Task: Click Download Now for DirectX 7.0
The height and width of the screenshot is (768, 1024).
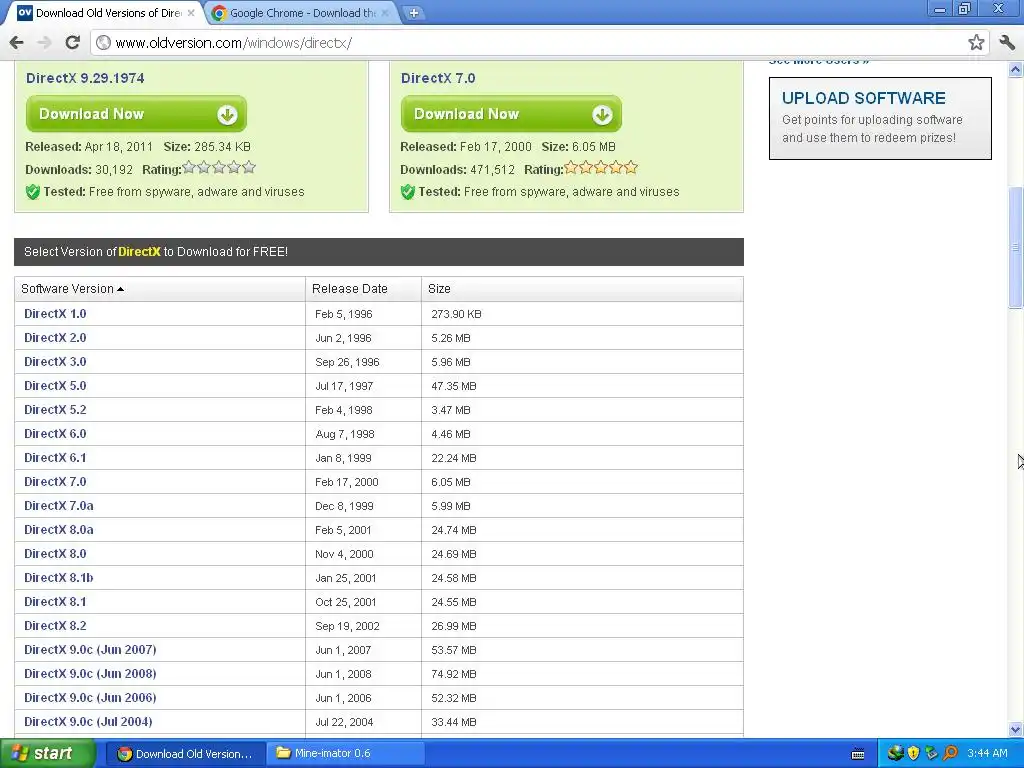Action: (x=511, y=114)
